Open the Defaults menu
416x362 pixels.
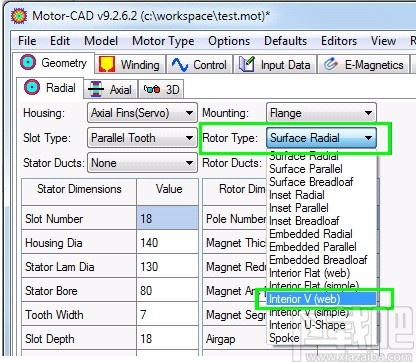click(286, 41)
